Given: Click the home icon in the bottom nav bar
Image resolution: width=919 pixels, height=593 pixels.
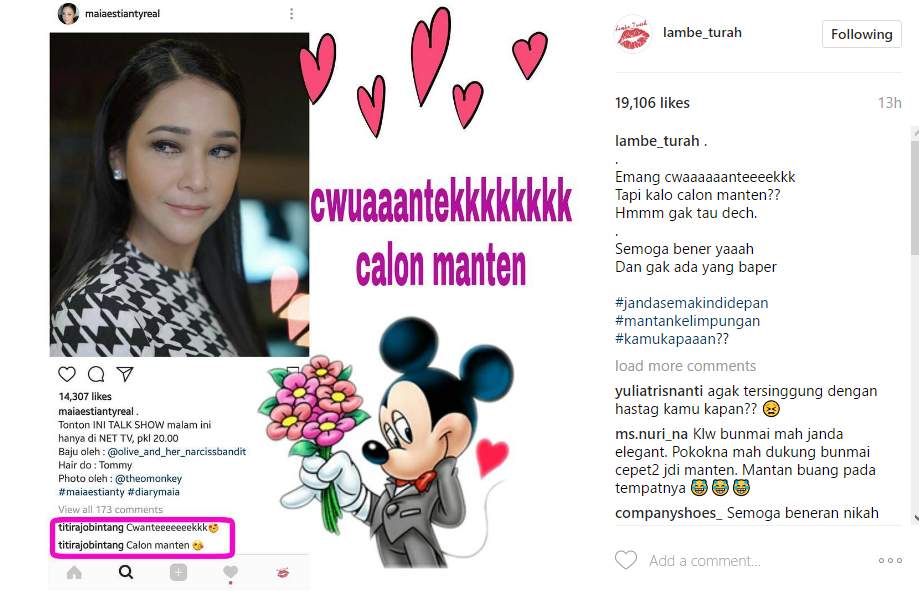Looking at the screenshot, I should pos(74,572).
